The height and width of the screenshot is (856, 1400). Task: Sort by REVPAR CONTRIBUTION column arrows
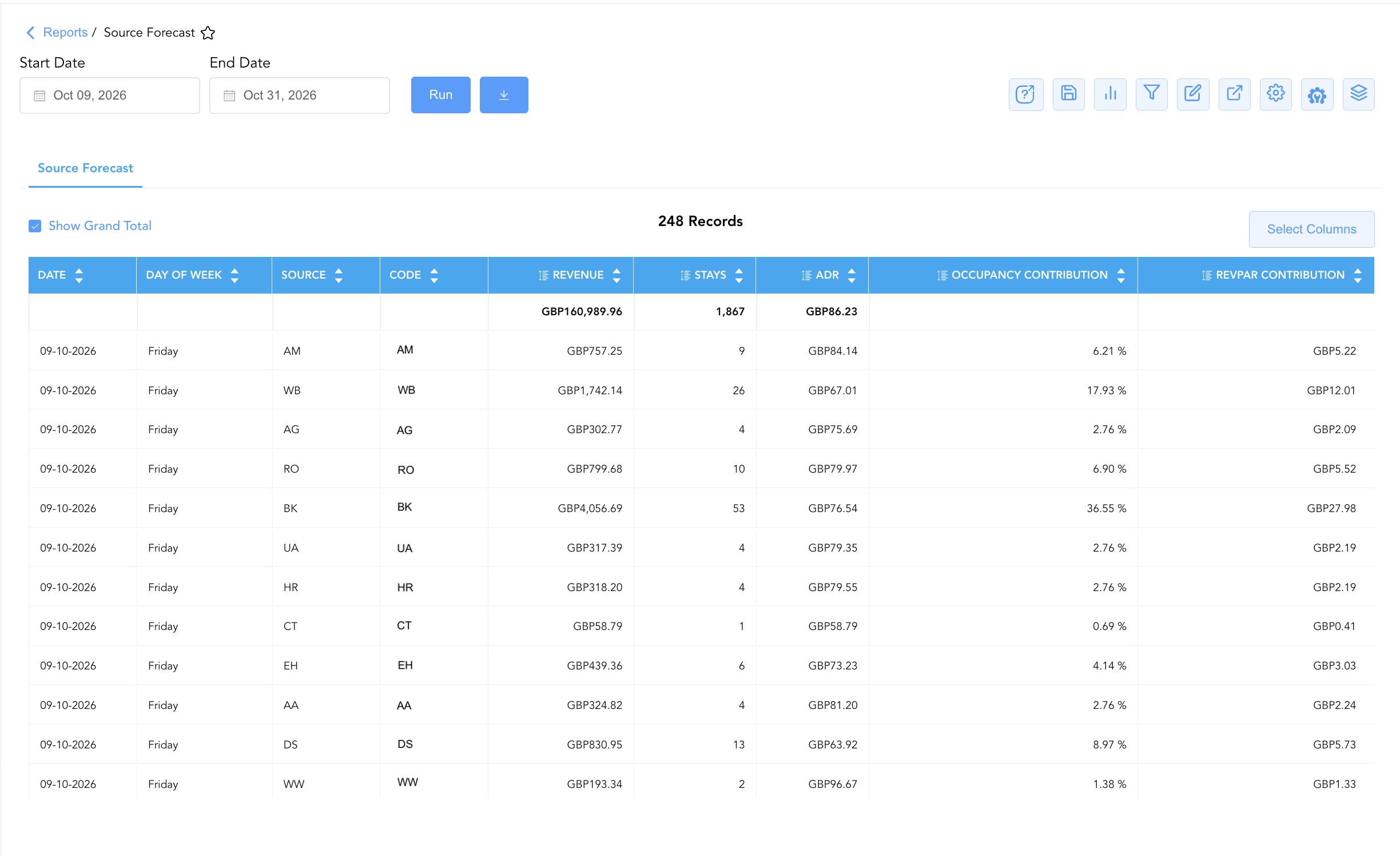click(1358, 275)
